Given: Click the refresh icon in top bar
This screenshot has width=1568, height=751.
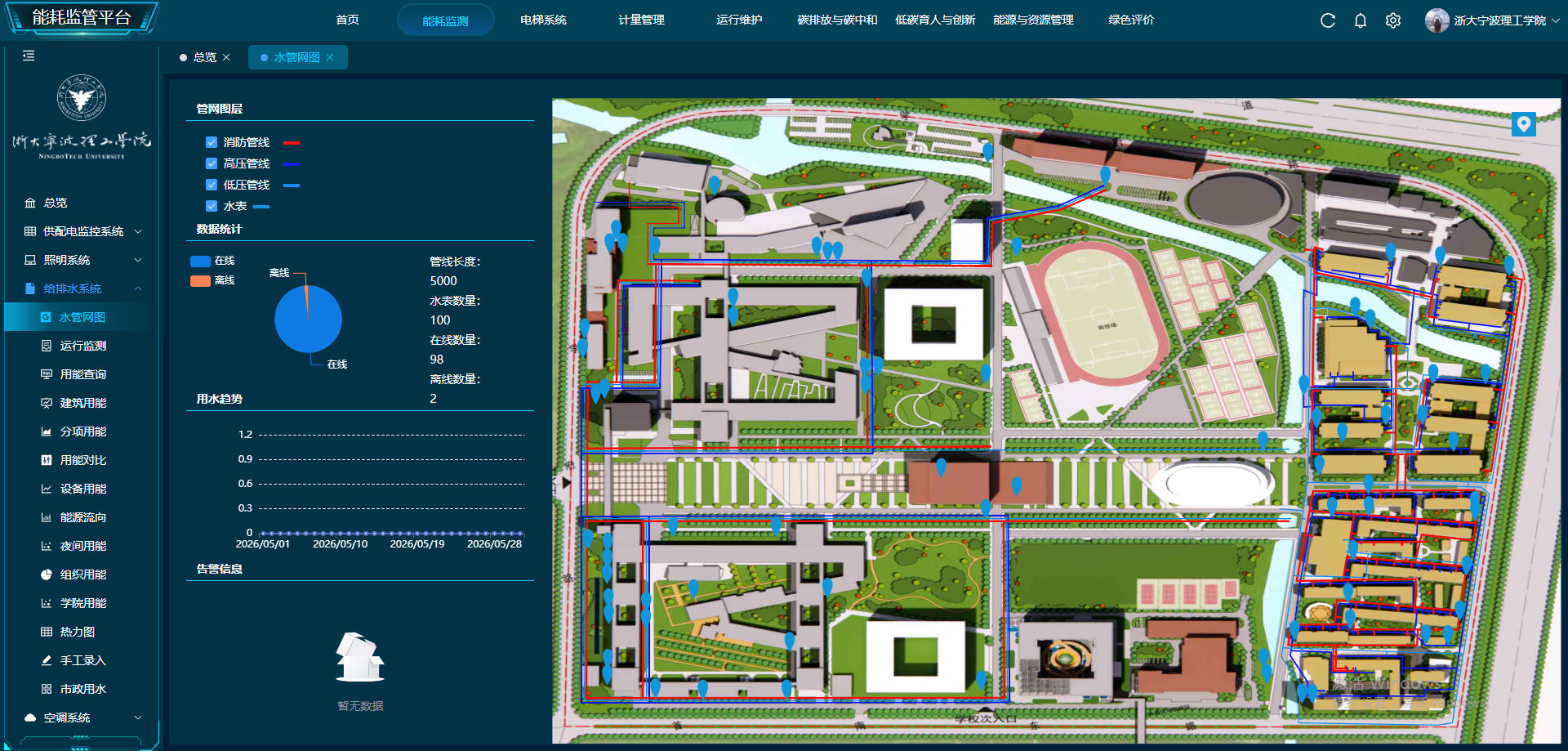Looking at the screenshot, I should coord(1328,20).
